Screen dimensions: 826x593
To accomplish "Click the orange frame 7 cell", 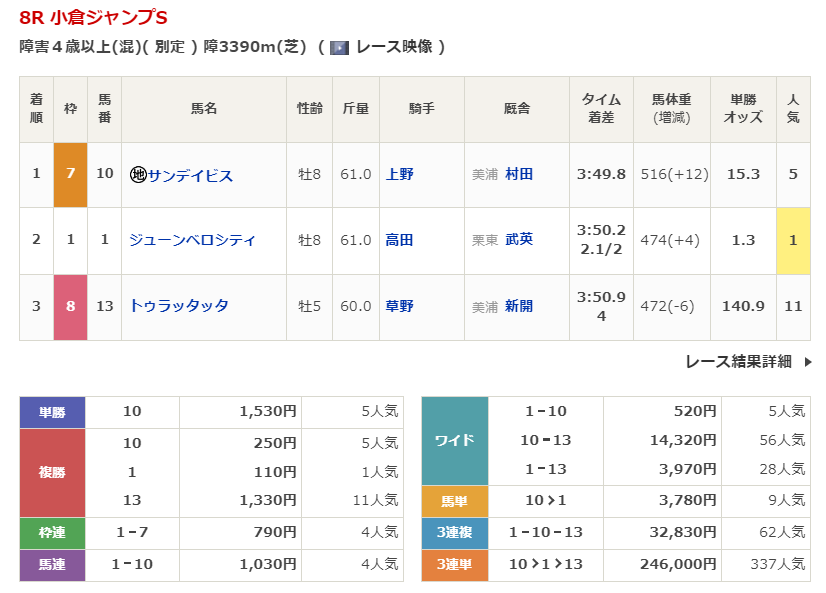I will tap(70, 175).
